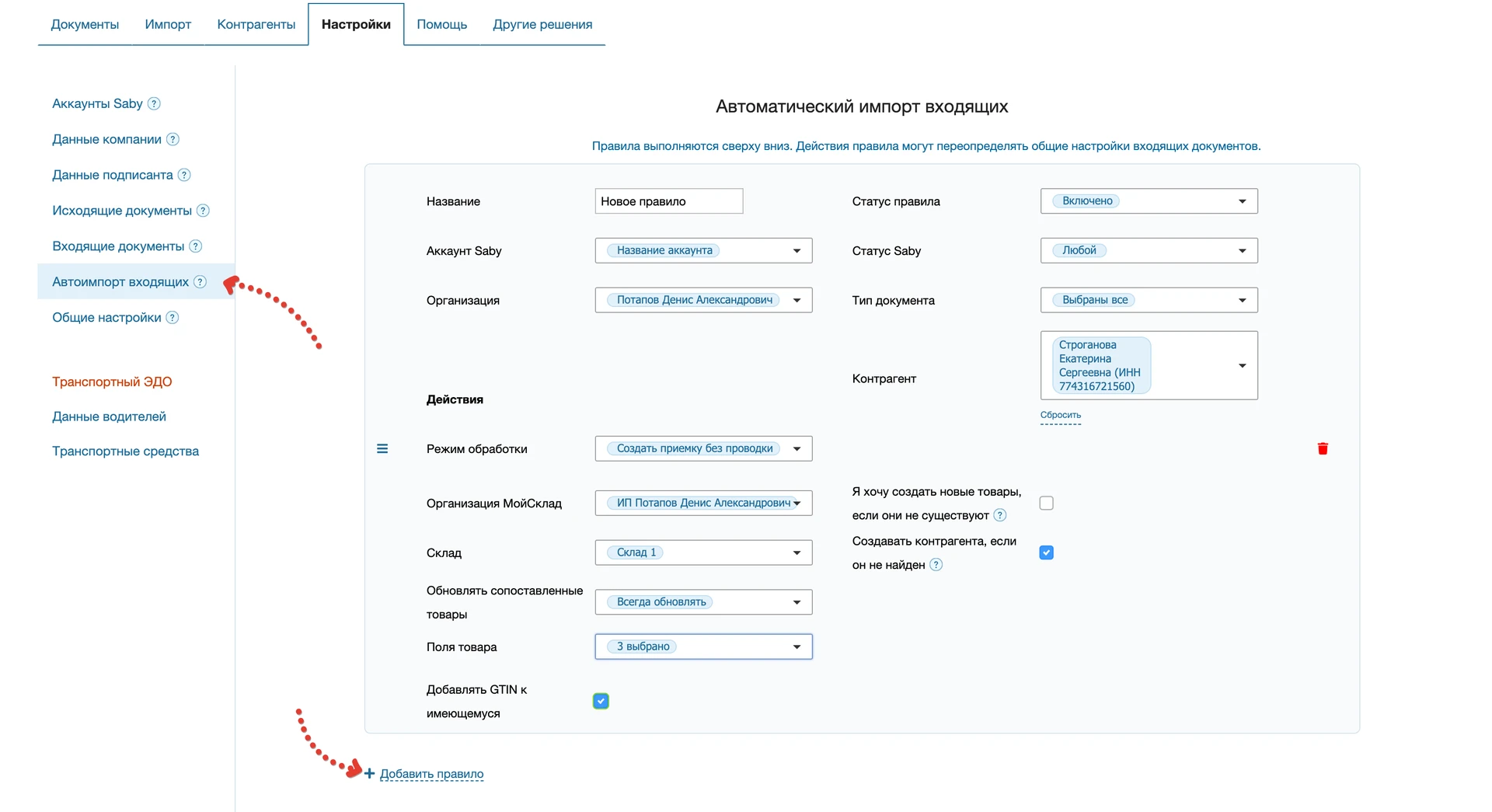Open the Помощь tab
Screen dimensions: 1492x812
[x=442, y=24]
